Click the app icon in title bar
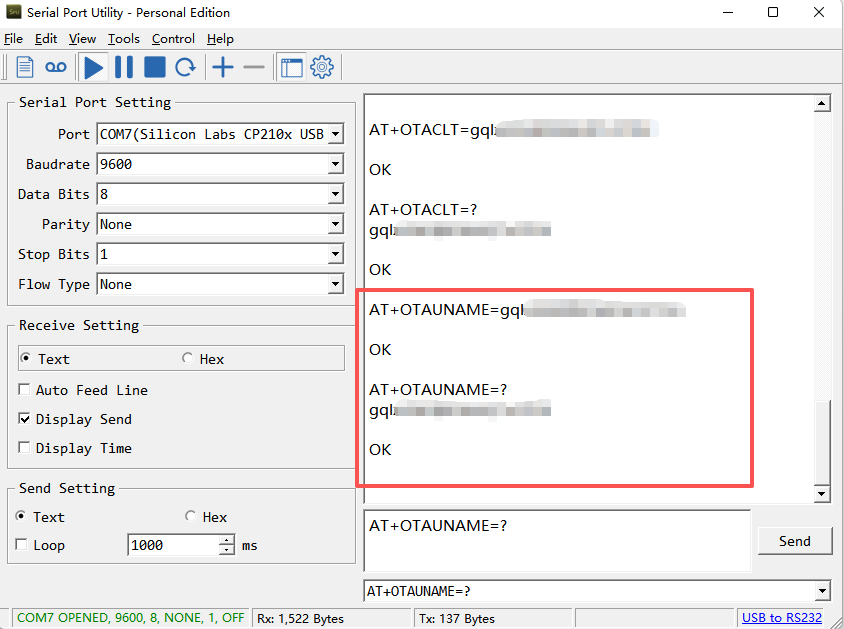844x629 pixels. click(x=13, y=11)
